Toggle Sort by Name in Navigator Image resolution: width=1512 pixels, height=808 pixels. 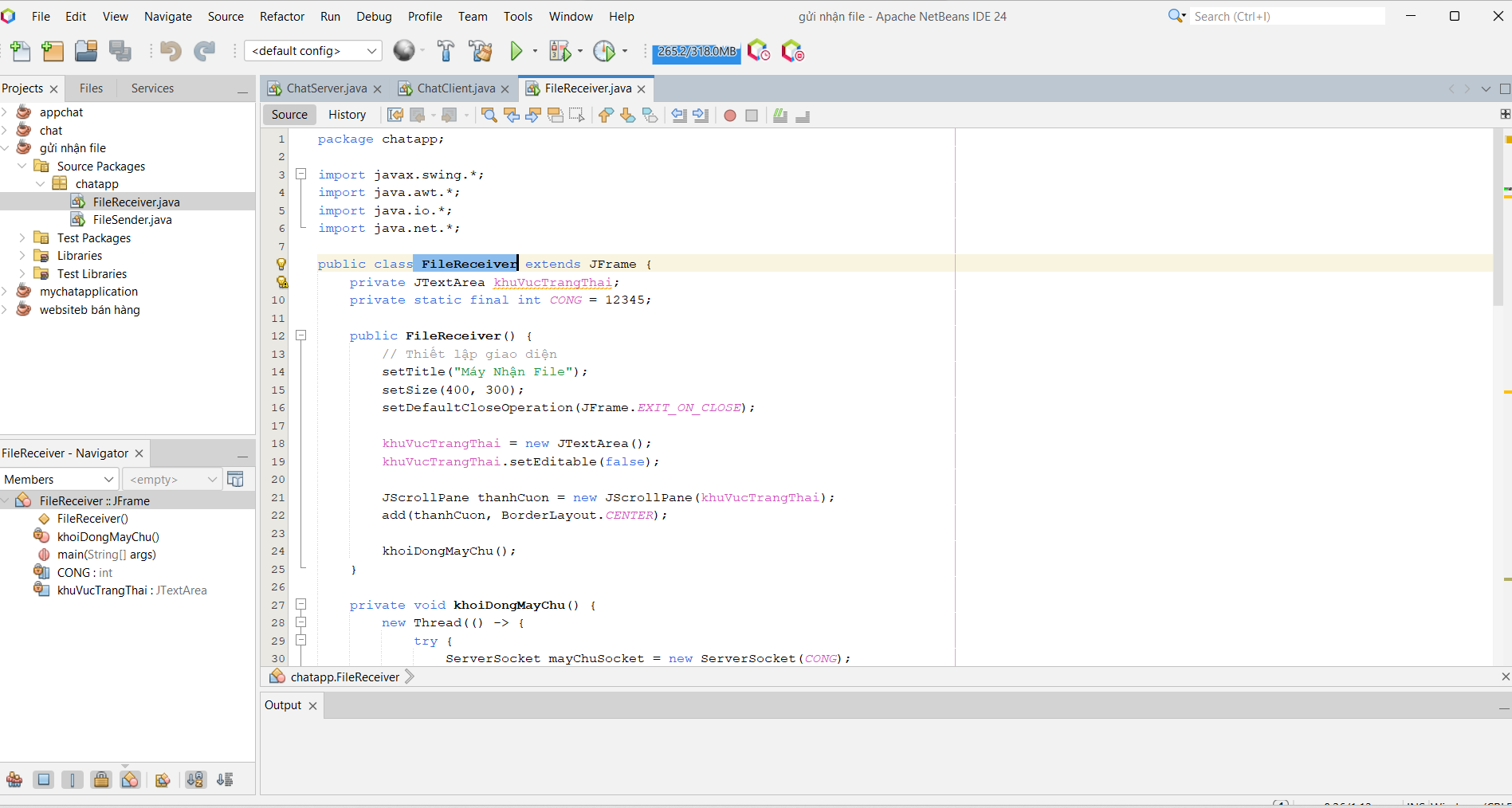[195, 780]
